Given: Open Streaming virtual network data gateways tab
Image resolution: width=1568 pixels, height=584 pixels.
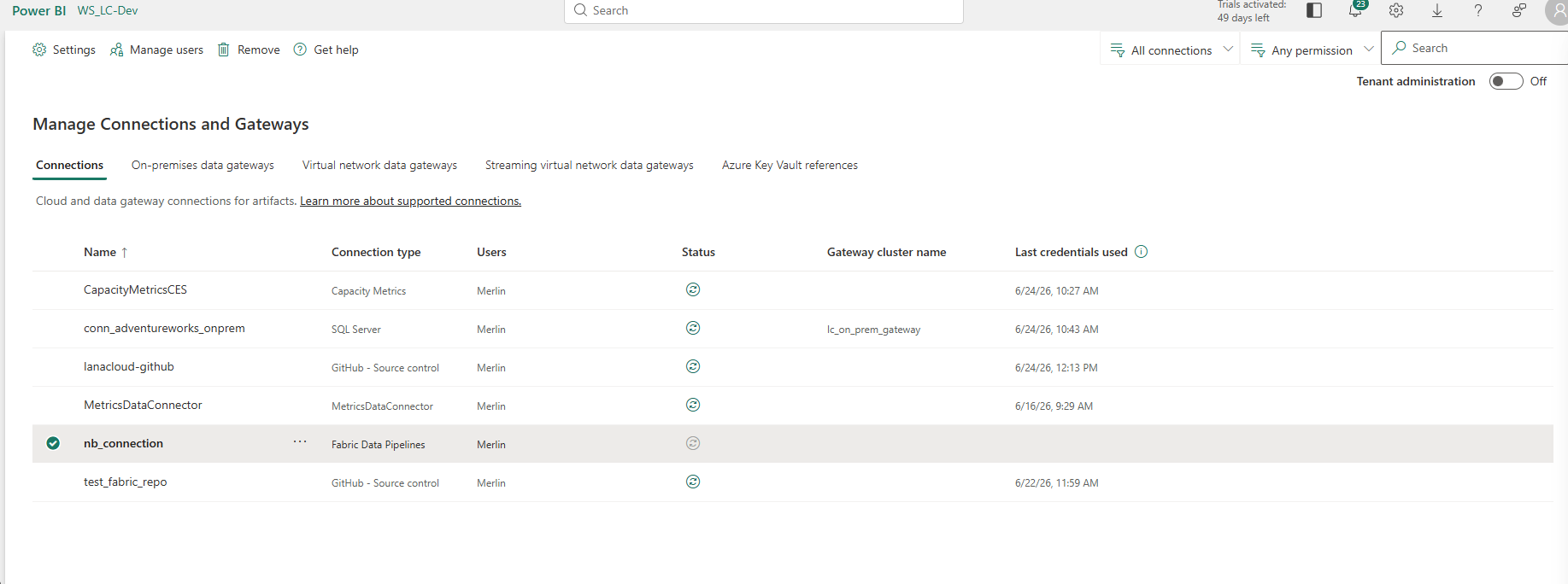Looking at the screenshot, I should (x=590, y=165).
